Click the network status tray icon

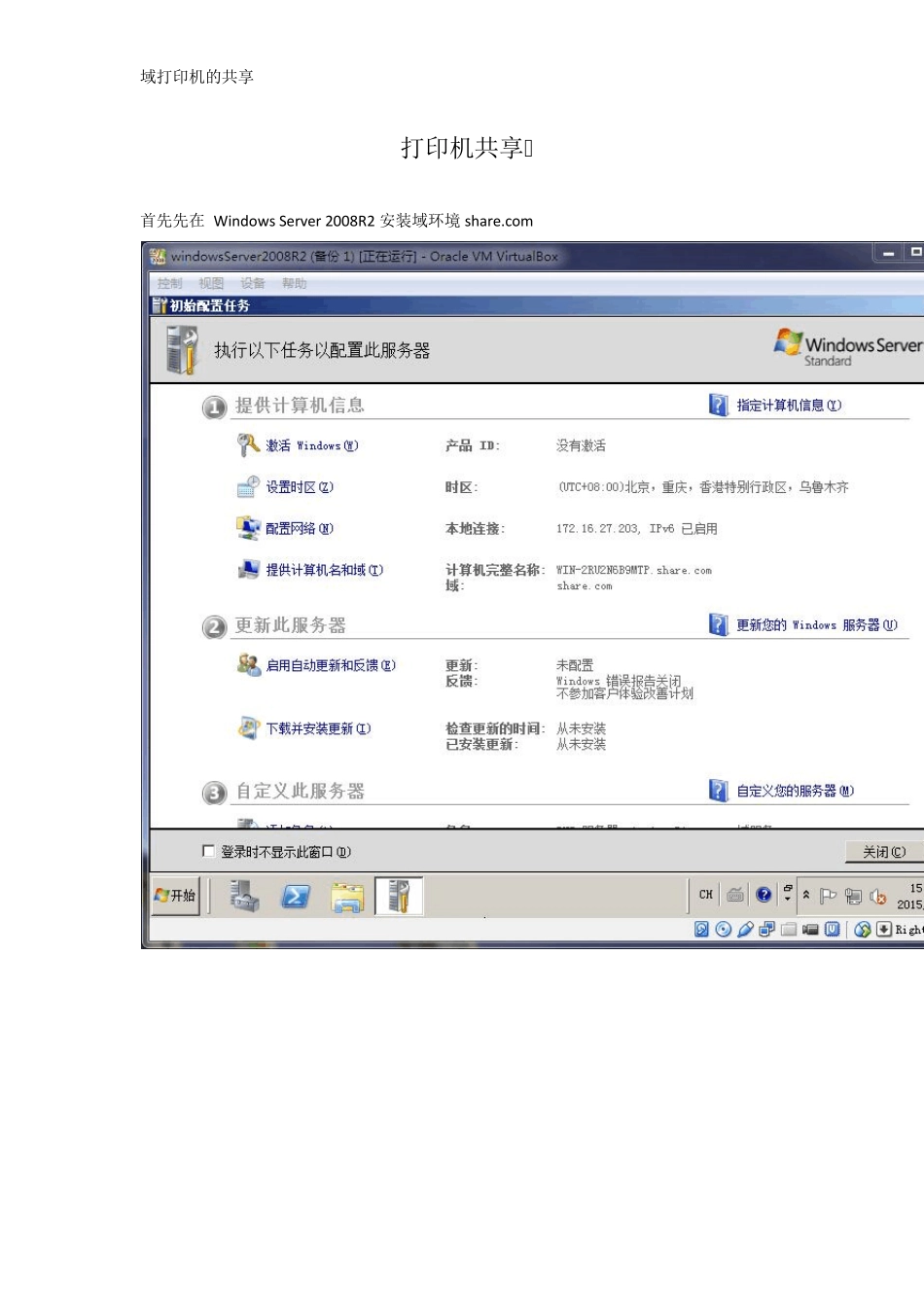(853, 896)
